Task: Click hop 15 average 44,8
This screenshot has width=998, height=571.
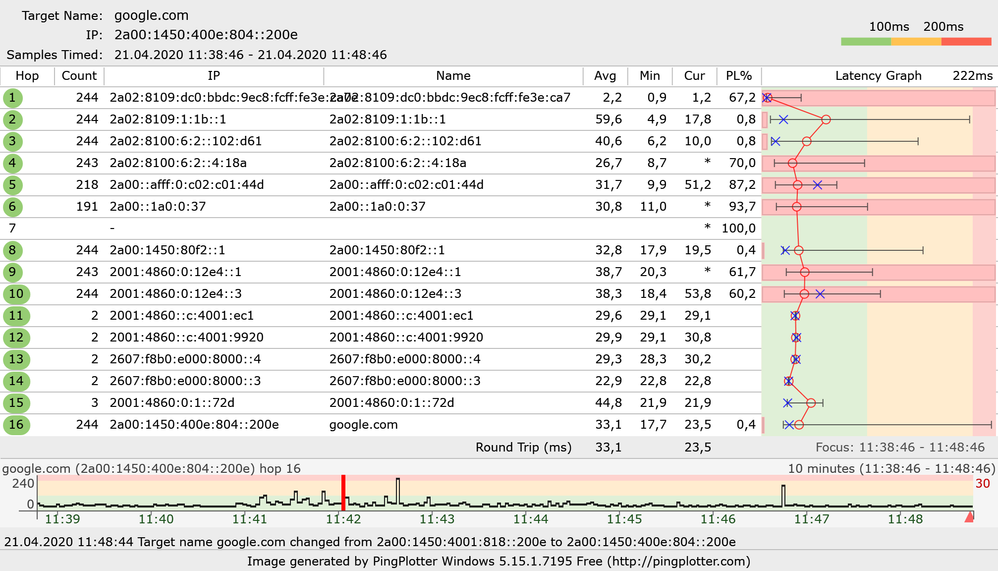Action: (x=608, y=403)
